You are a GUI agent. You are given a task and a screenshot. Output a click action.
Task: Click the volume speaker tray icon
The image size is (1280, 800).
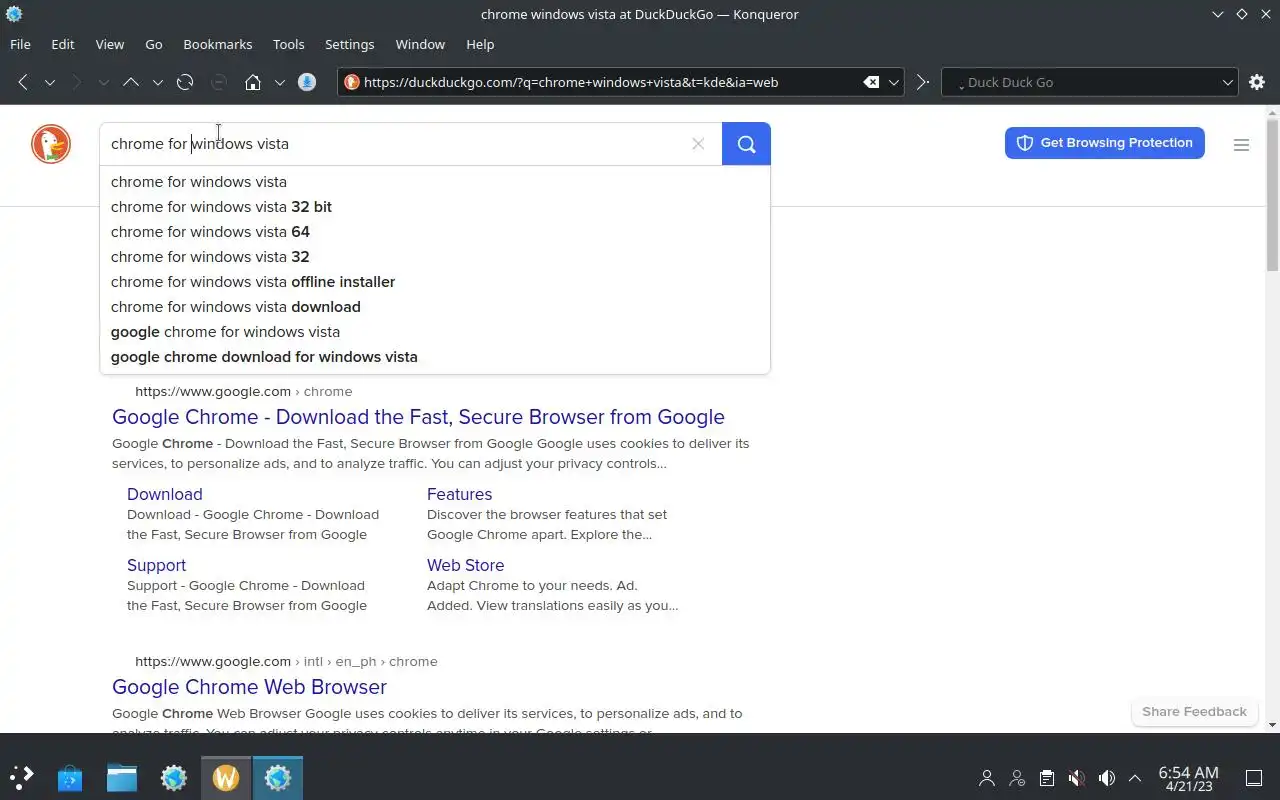[x=1106, y=777]
